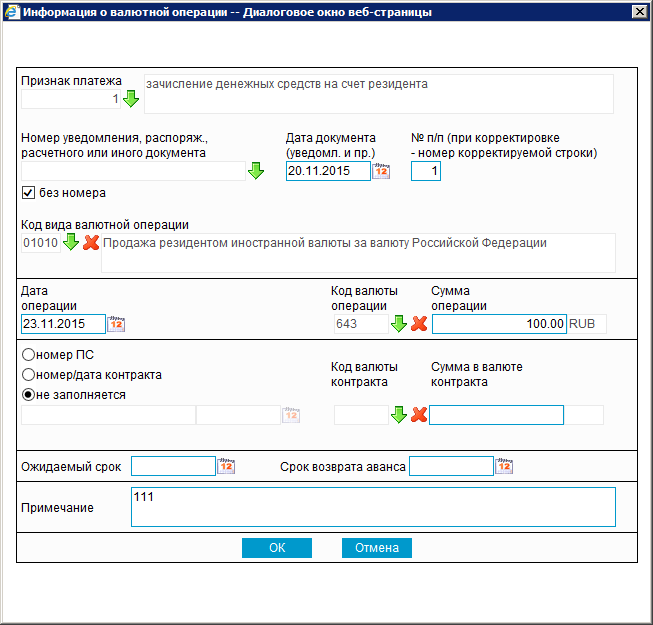Clear the currency operation type code

click(91, 243)
